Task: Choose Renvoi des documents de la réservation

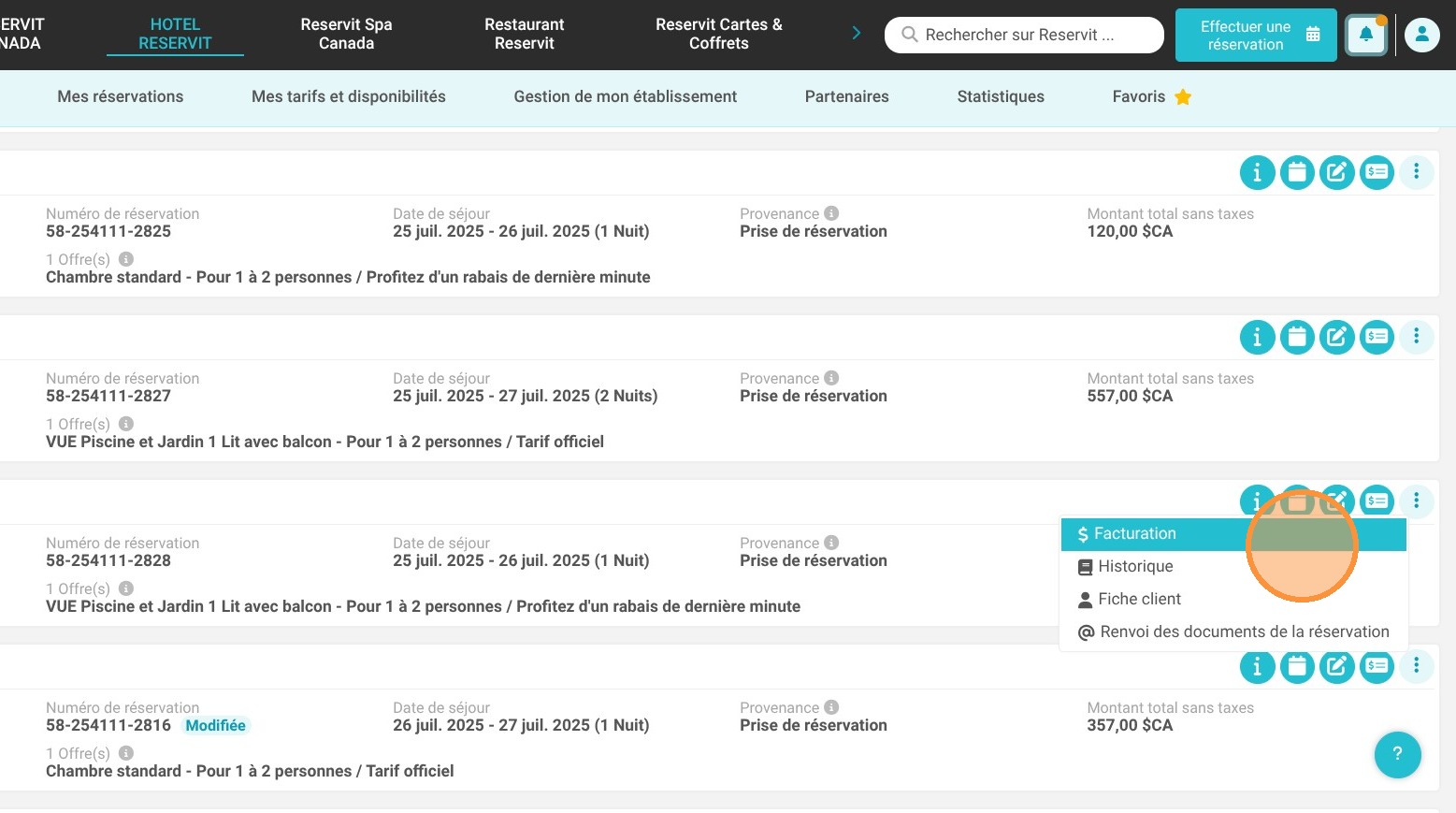Action: click(x=1233, y=632)
